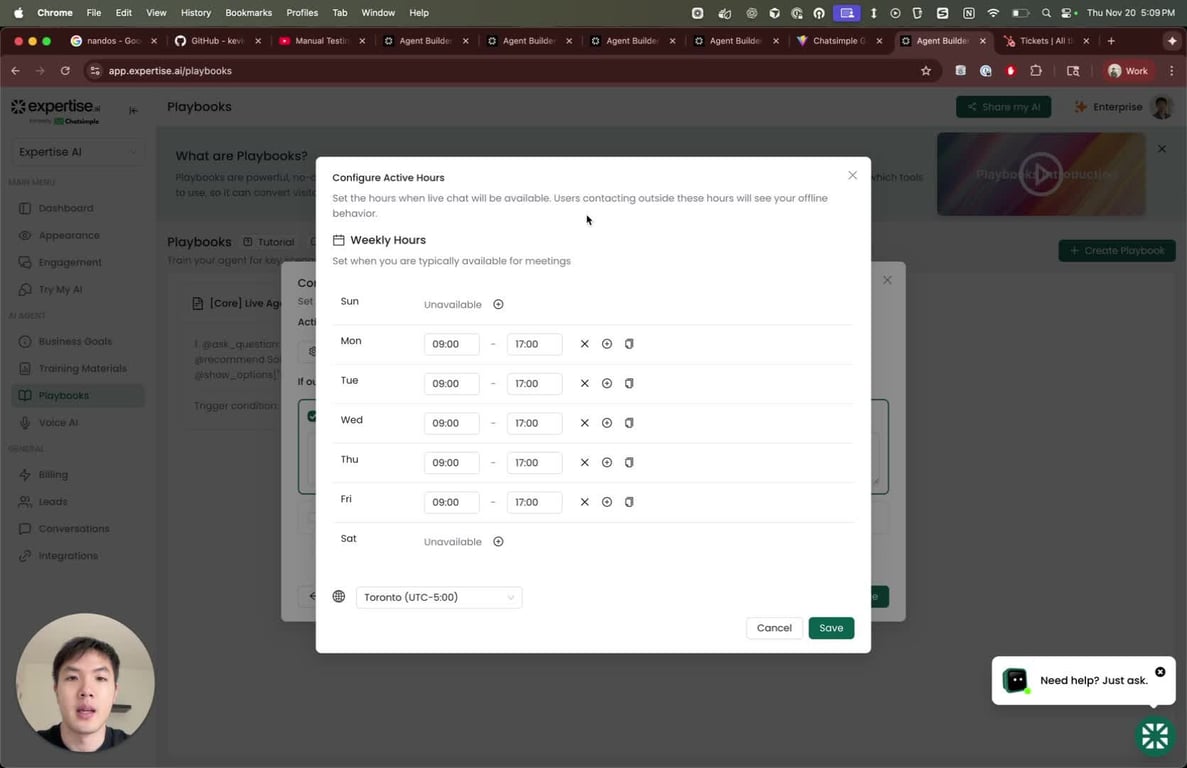Reload the page in Chrome

coord(65,71)
